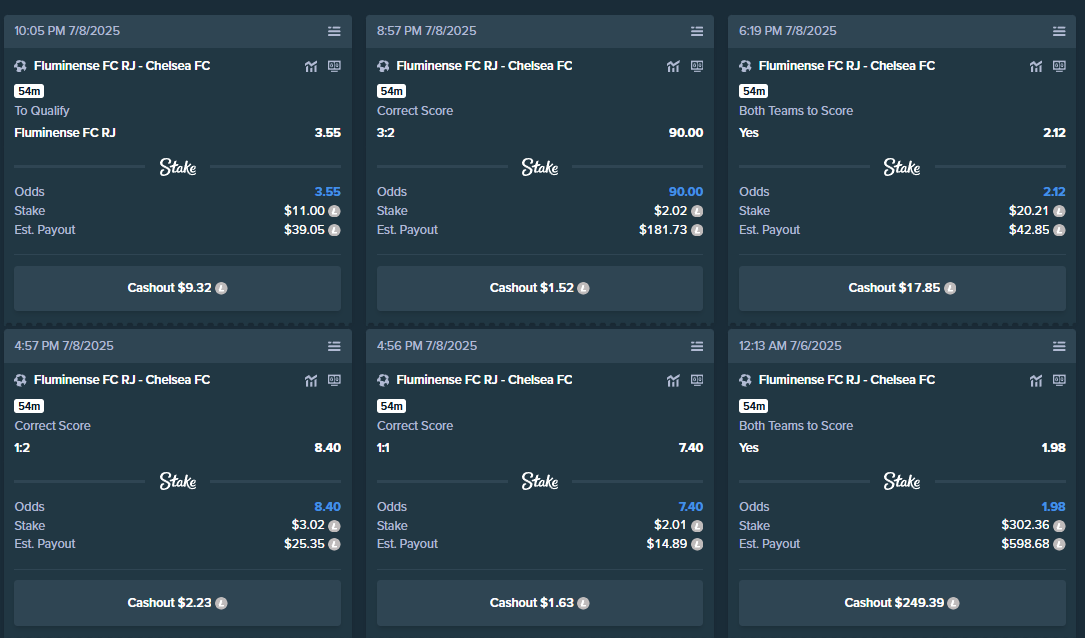
Task: Click the Litecoin icon beside the $14.89 payout
Action: [x=697, y=545]
